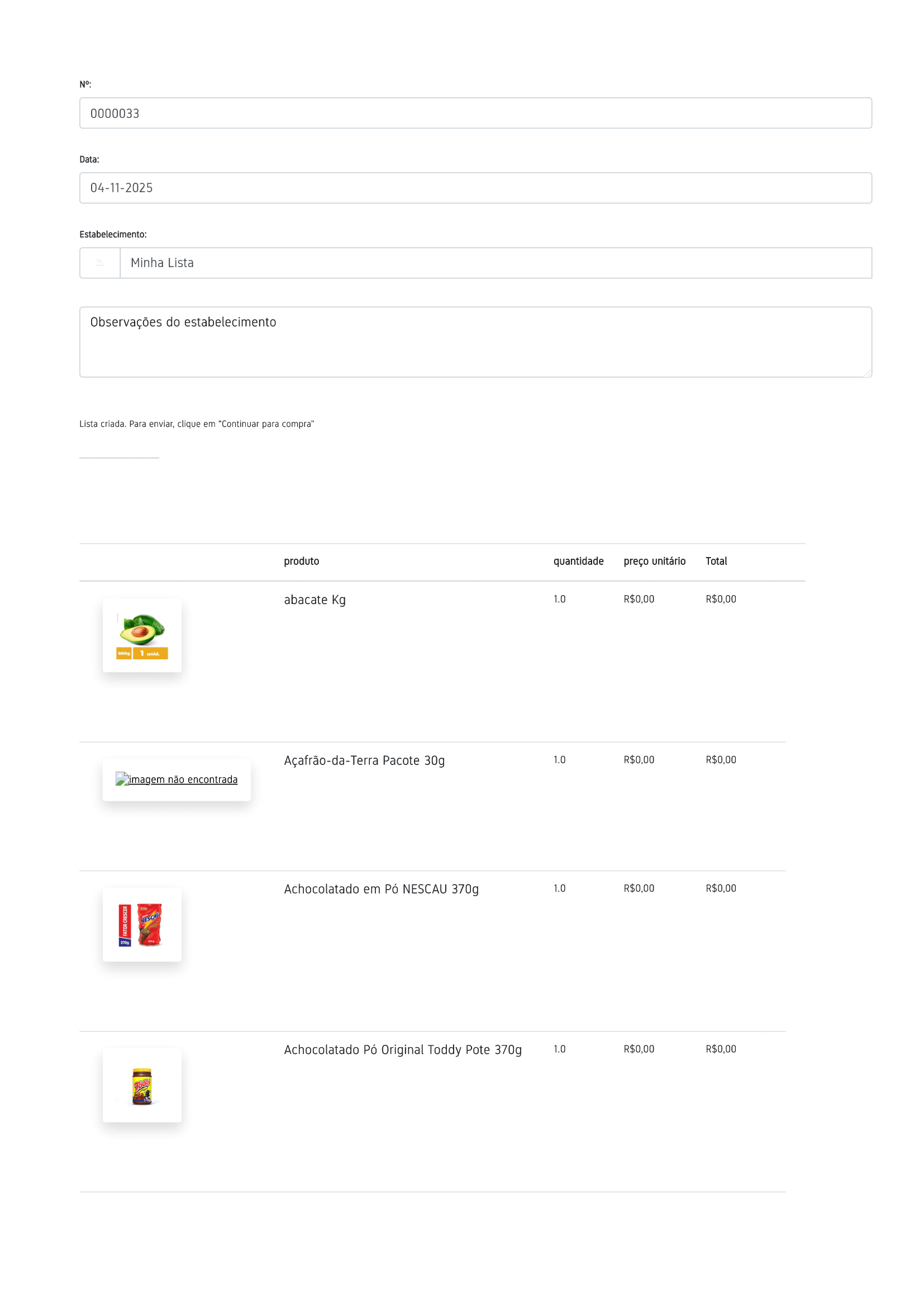Image resolution: width=924 pixels, height=1307 pixels.
Task: Click the abacate product thumbnail
Action: tap(142, 635)
